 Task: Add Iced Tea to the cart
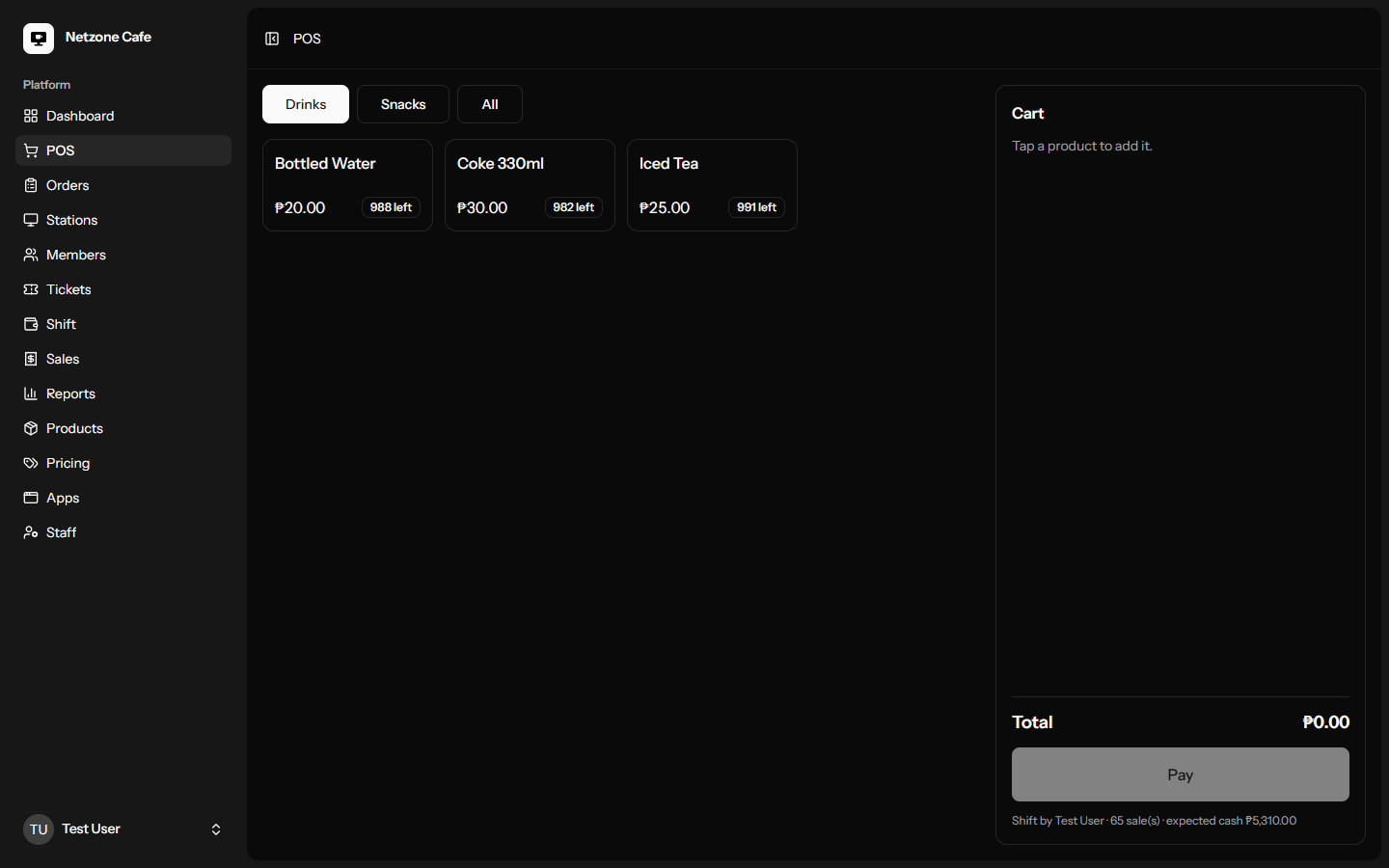click(x=712, y=185)
